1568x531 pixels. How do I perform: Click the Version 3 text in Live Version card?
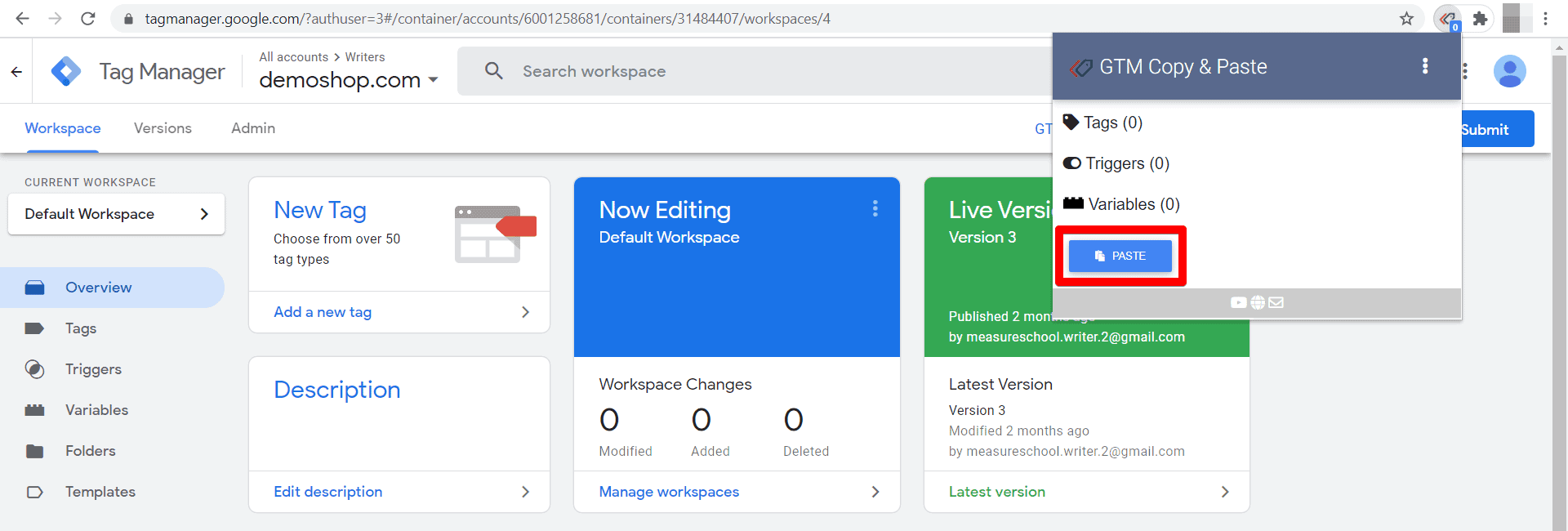click(x=982, y=237)
